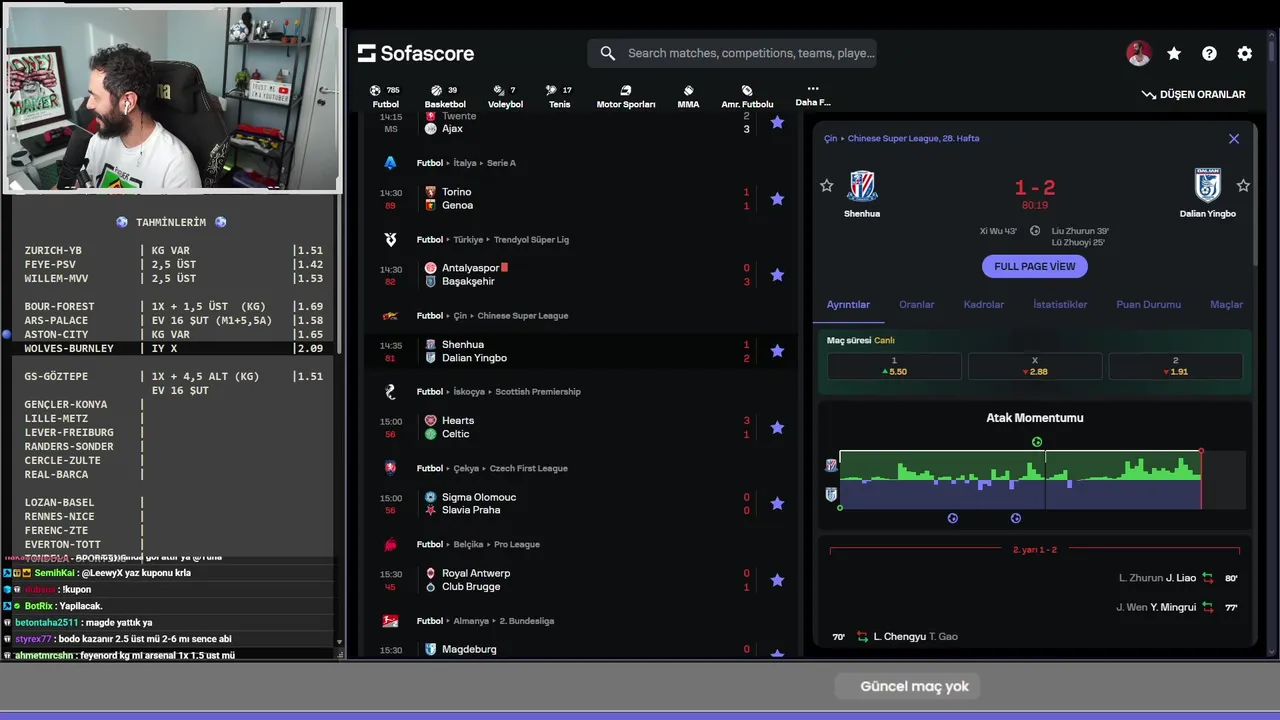Switch to the Ayrıntılar tab
Viewport: 1280px width, 720px height.
pyautogui.click(x=848, y=304)
